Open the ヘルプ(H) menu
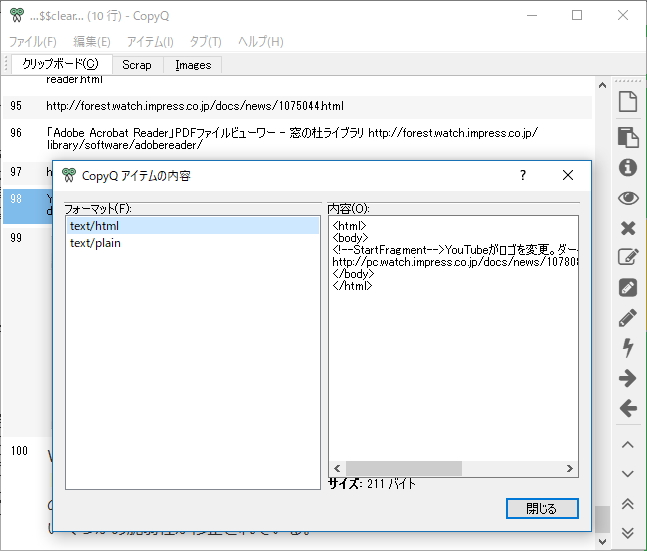This screenshot has width=647, height=551. [260, 42]
